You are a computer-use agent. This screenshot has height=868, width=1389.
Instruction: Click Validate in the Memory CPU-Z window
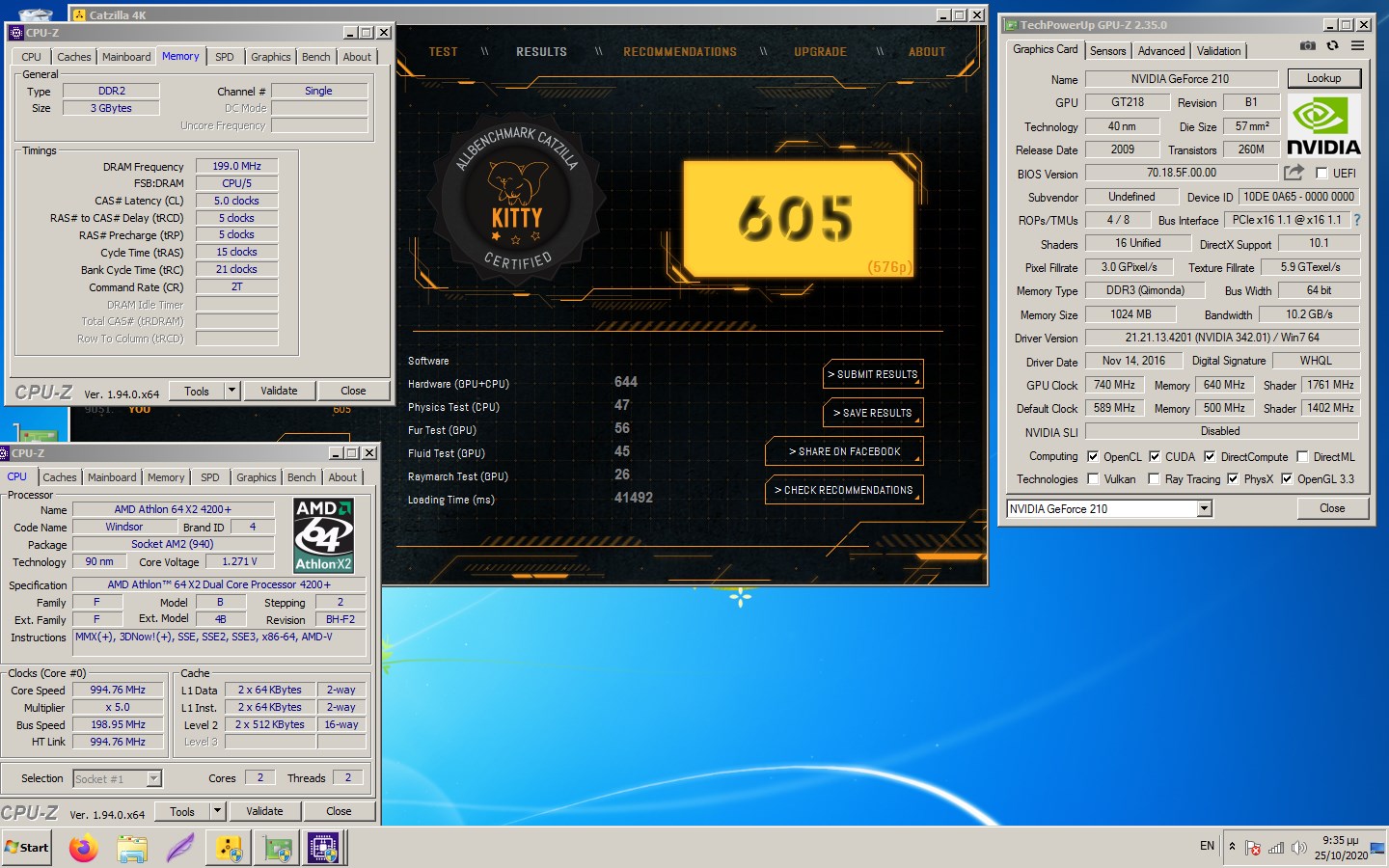[279, 391]
